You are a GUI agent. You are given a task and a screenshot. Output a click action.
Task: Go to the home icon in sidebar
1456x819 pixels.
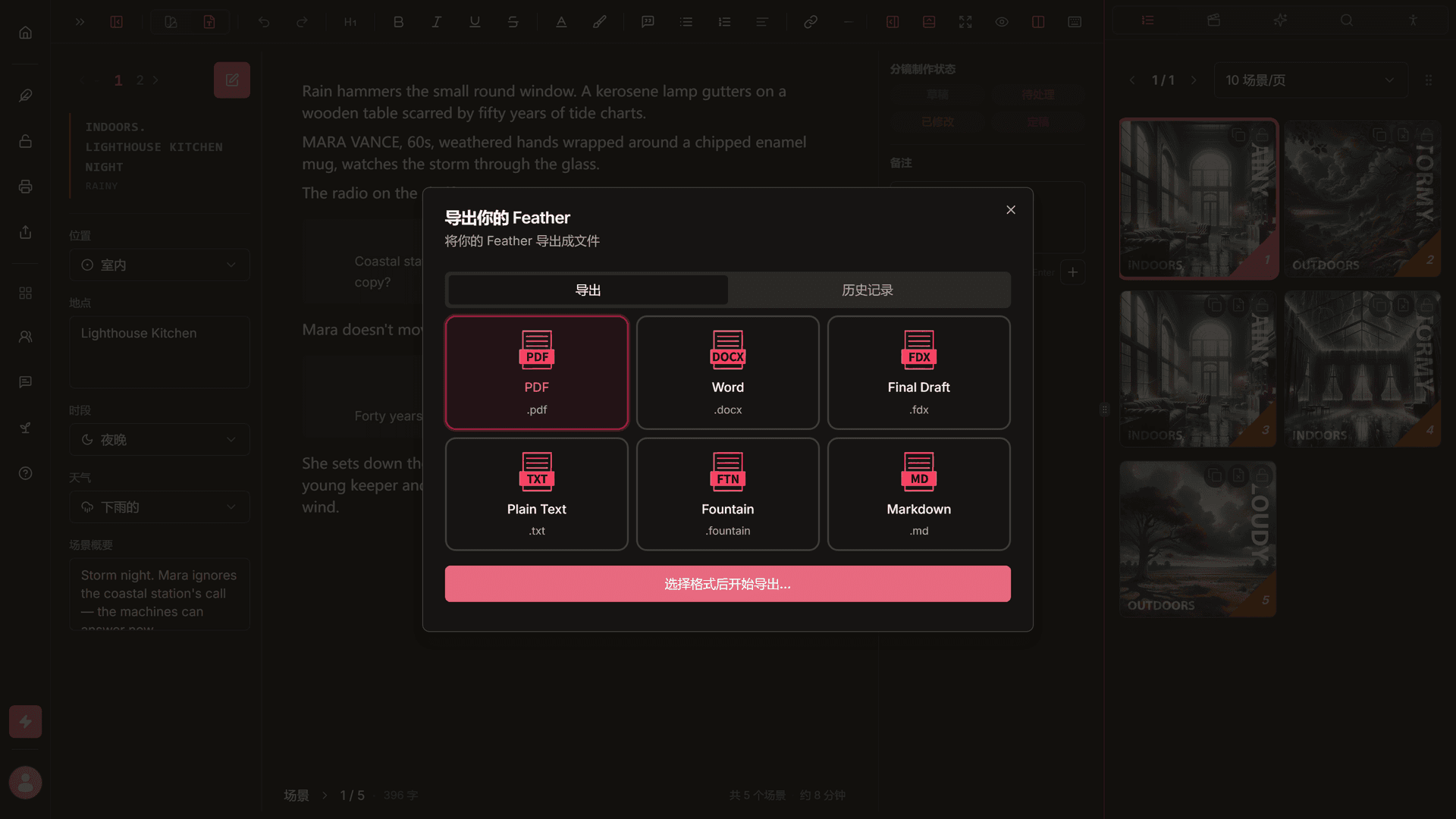pos(26,33)
